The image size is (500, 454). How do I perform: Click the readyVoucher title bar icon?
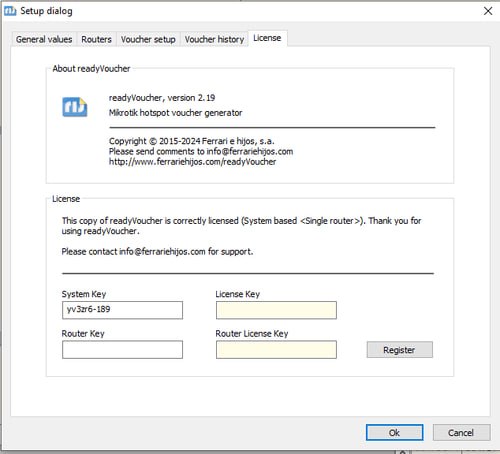(10, 11)
